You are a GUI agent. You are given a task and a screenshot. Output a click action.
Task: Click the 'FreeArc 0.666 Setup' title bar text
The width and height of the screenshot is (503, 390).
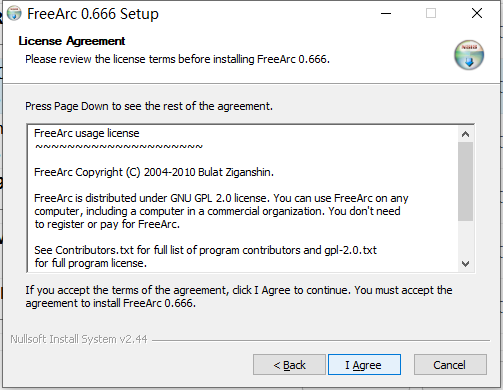(x=93, y=14)
